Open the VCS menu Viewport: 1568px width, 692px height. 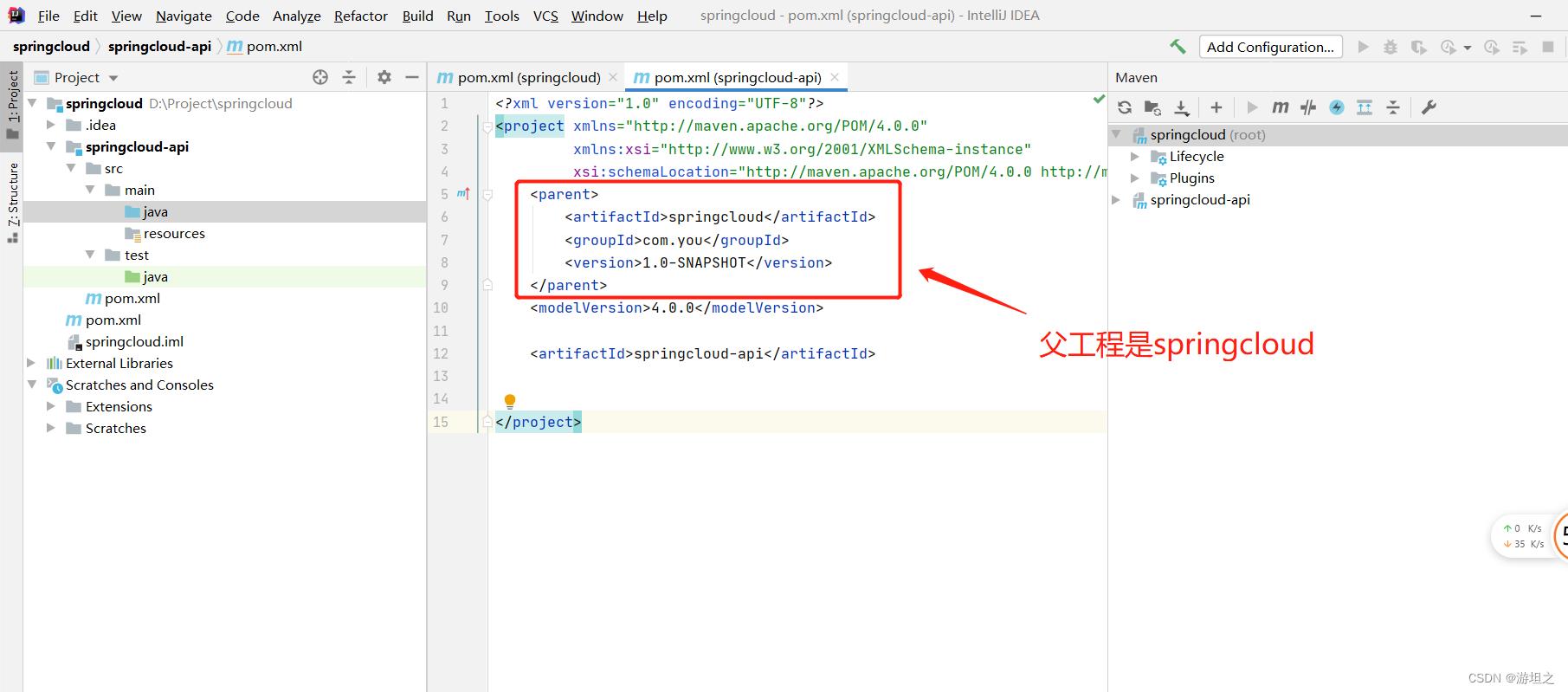545,16
